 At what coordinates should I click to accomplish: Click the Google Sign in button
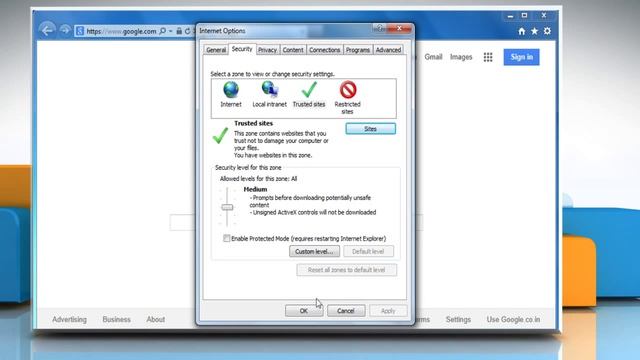(521, 57)
